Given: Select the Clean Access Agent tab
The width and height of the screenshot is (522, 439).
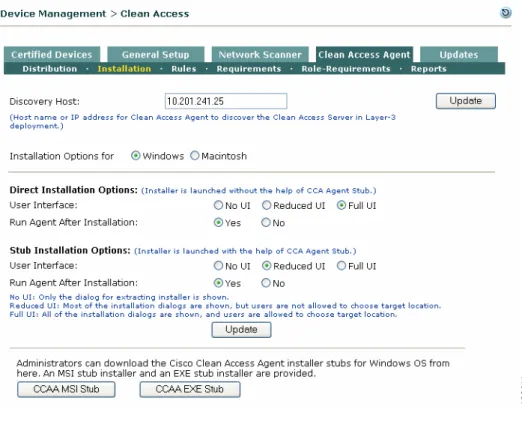Looking at the screenshot, I should 364,54.
